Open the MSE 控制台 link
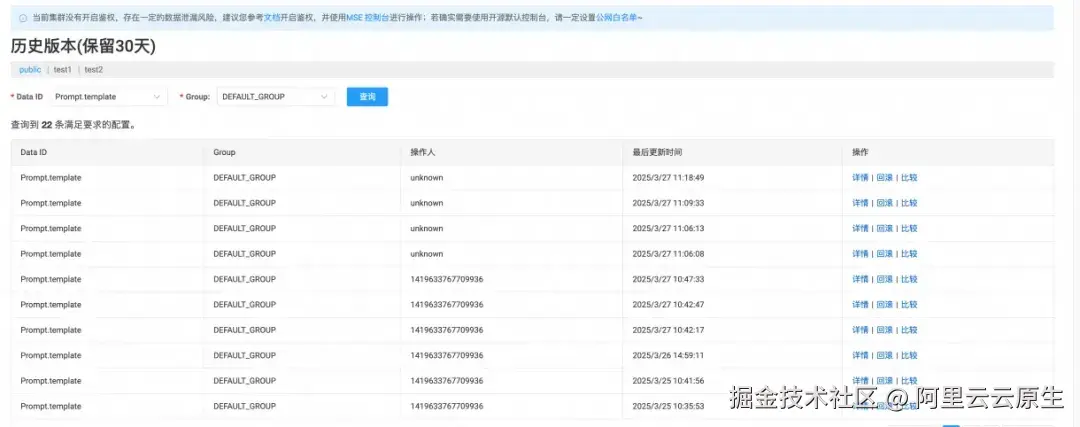 pyautogui.click(x=369, y=18)
